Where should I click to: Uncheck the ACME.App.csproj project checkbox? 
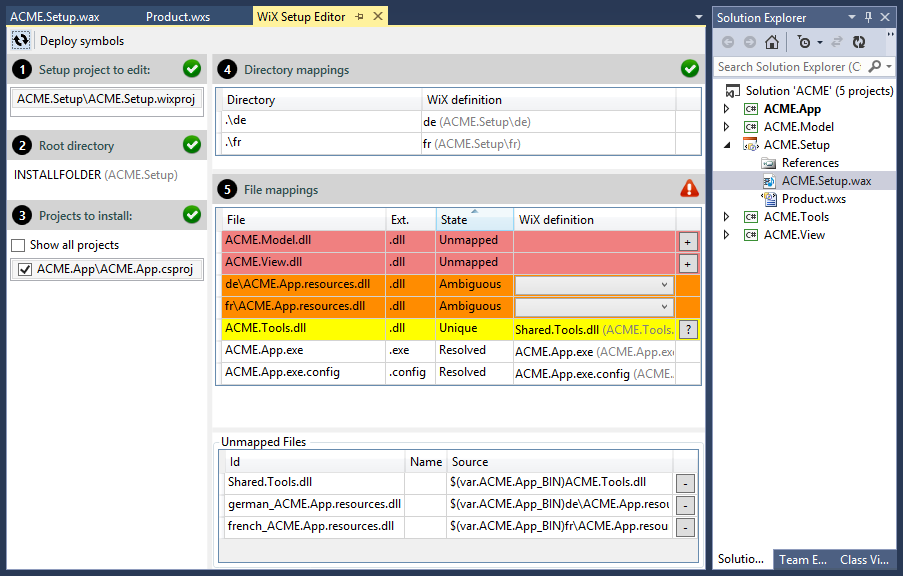pyautogui.click(x=26, y=269)
